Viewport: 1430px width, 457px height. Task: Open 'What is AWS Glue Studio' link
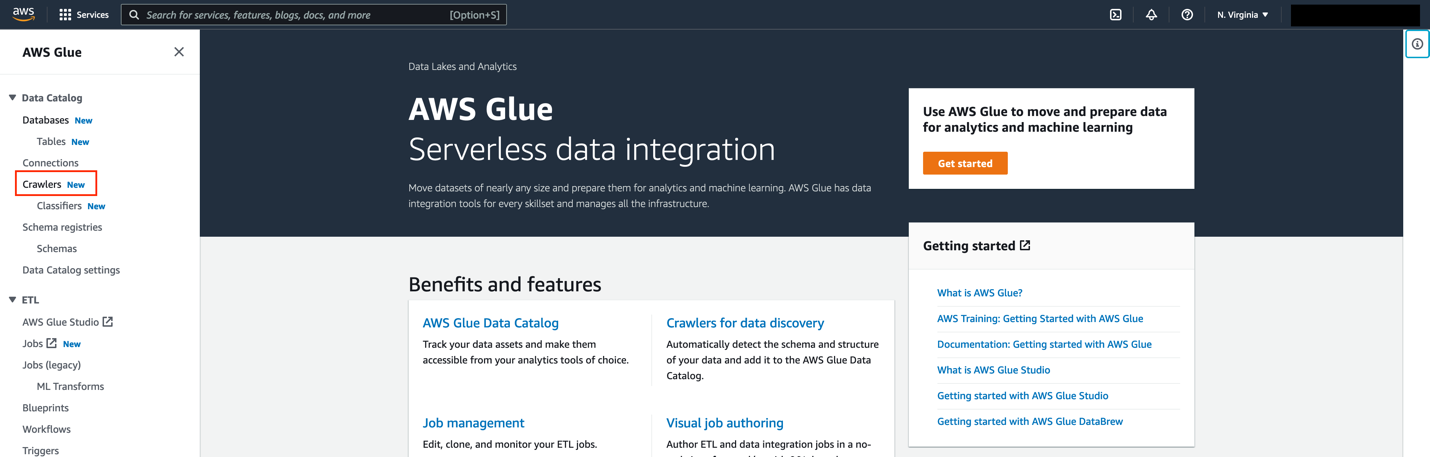coord(993,370)
